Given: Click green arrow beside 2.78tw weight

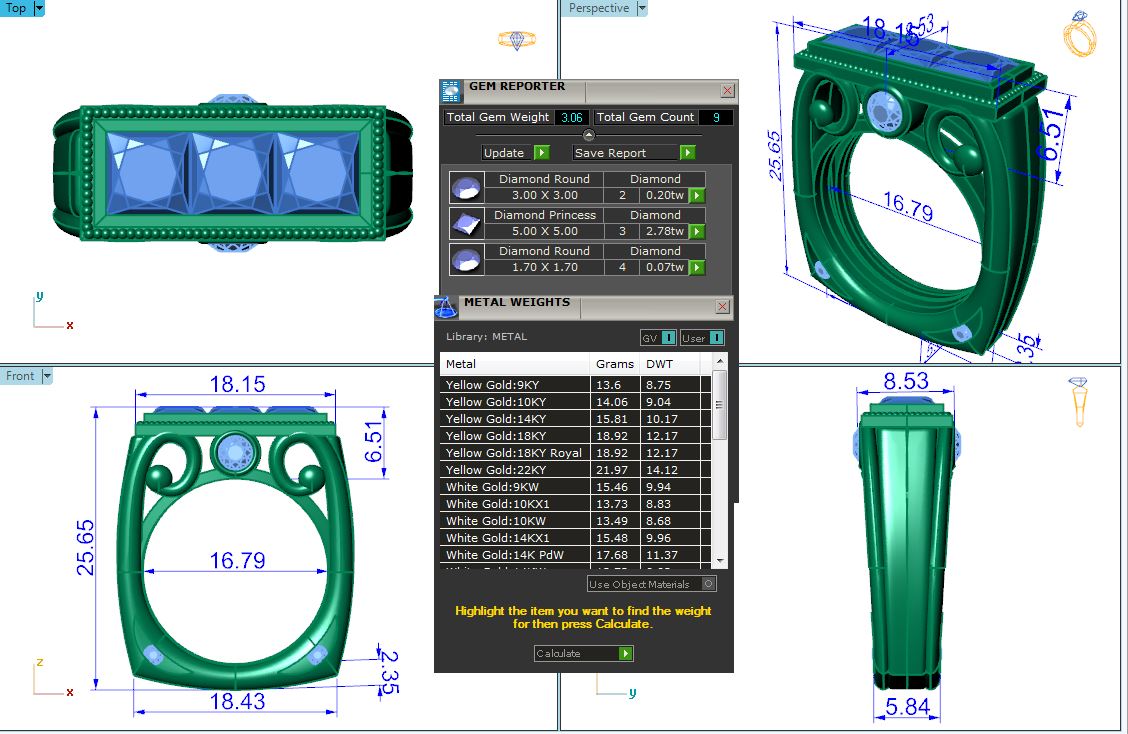Looking at the screenshot, I should tap(697, 231).
